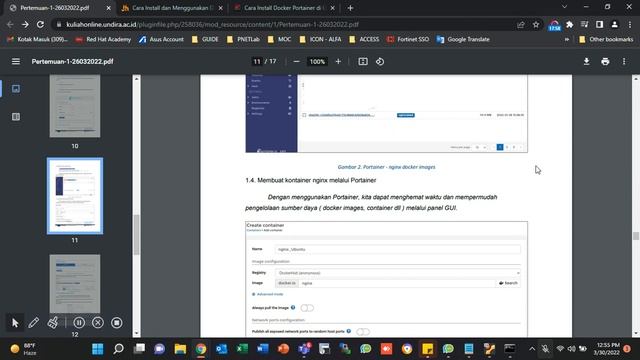
Task: Share this page from address bar
Action: [x=520, y=25]
